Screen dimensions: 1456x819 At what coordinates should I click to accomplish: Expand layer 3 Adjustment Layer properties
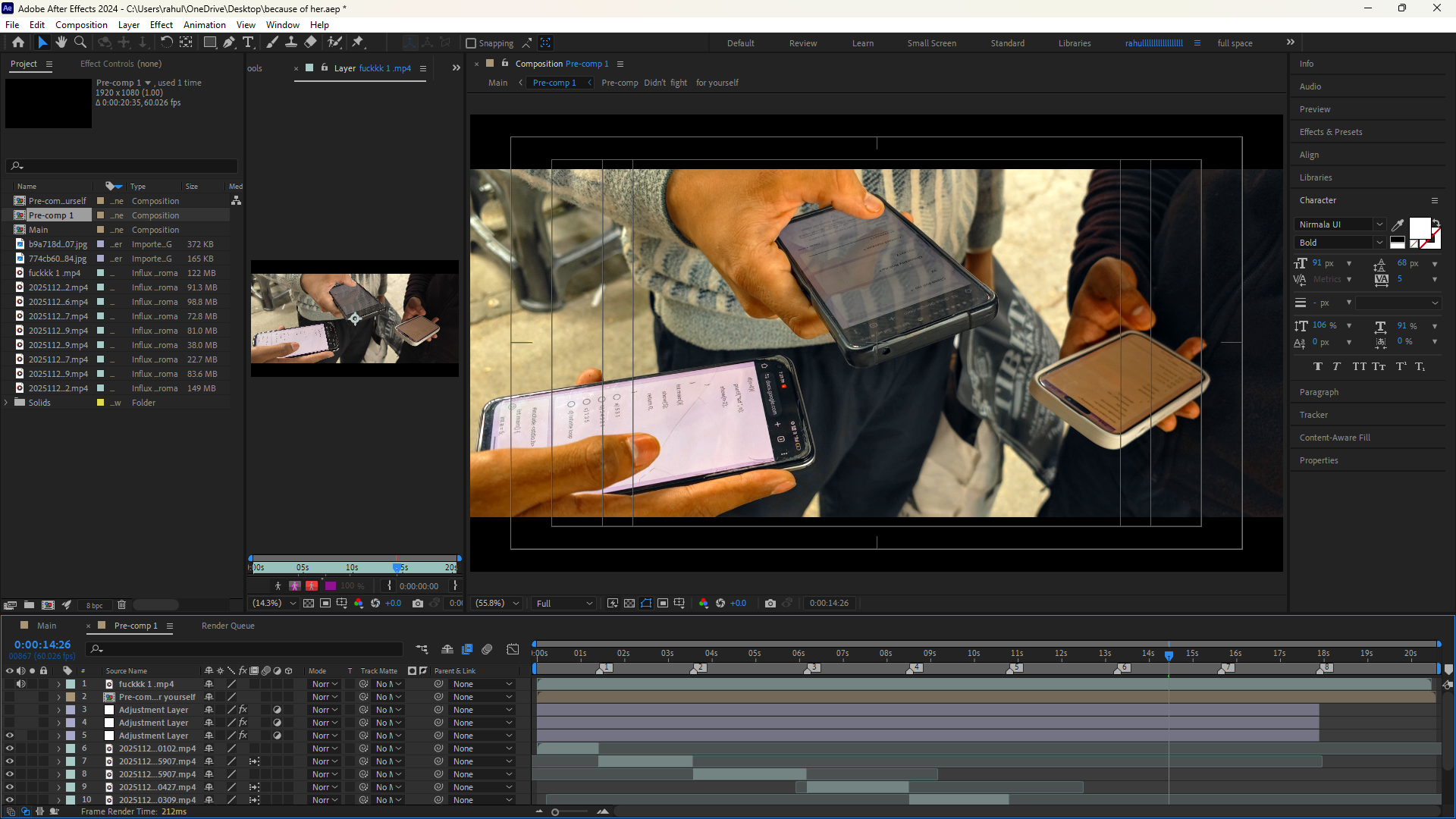58,710
